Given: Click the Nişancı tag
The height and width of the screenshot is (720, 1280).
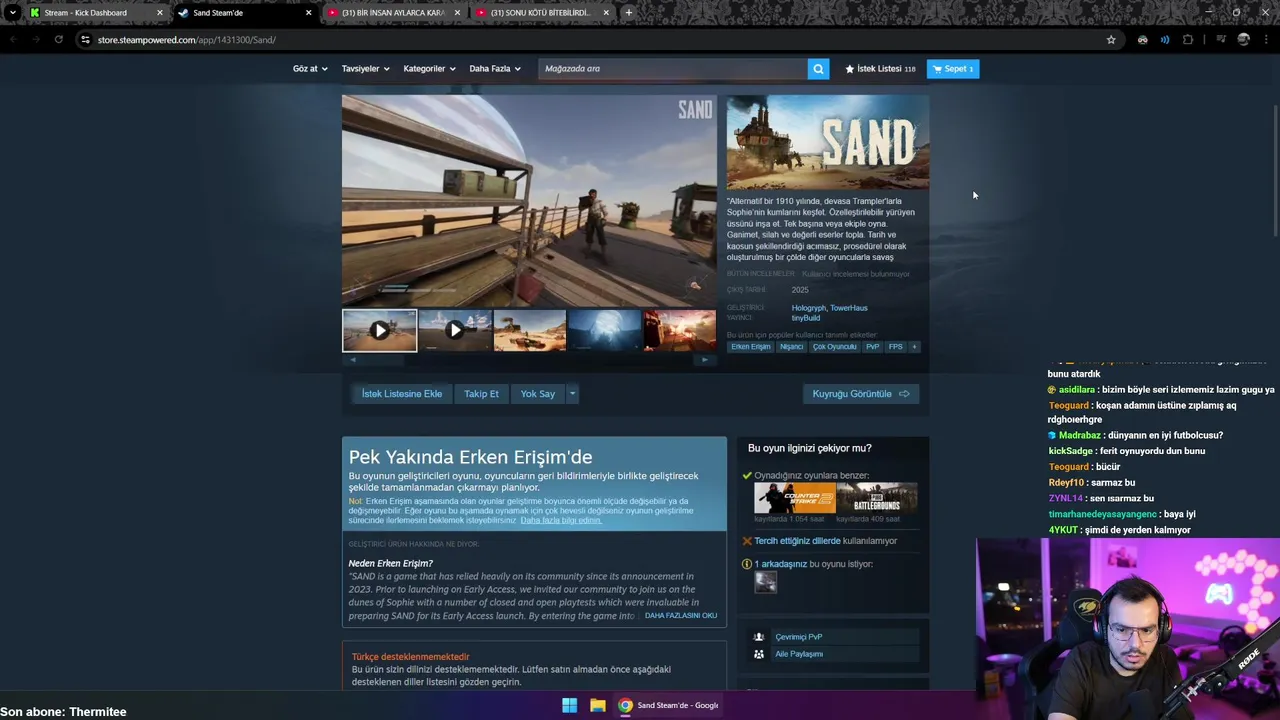Looking at the screenshot, I should (791, 347).
